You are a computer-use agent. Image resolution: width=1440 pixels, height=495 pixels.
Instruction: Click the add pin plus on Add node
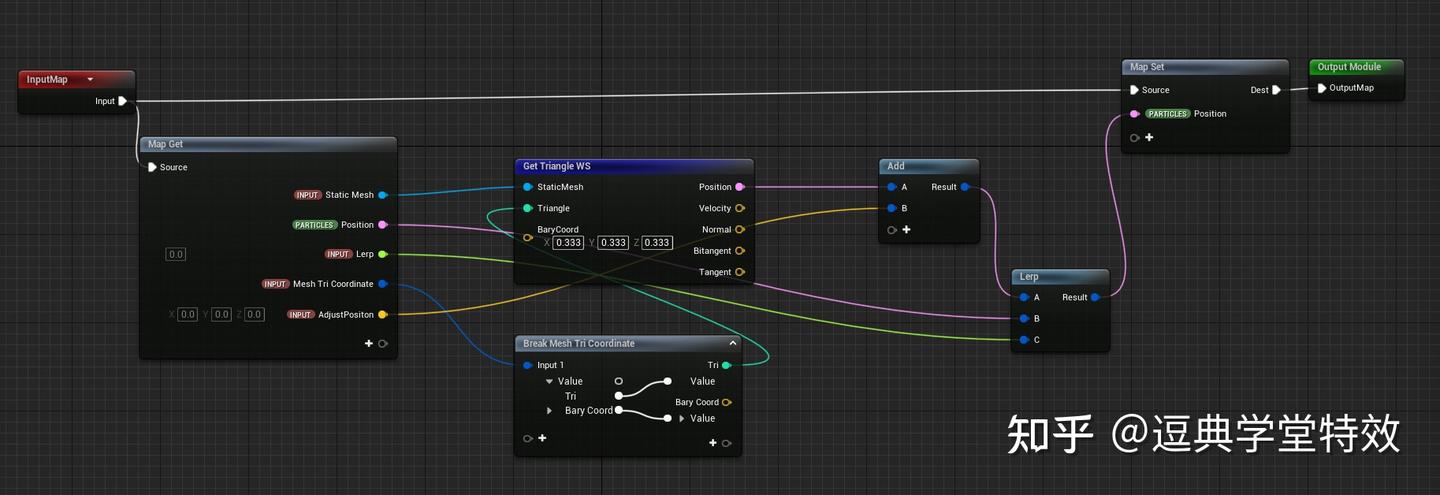coord(907,230)
